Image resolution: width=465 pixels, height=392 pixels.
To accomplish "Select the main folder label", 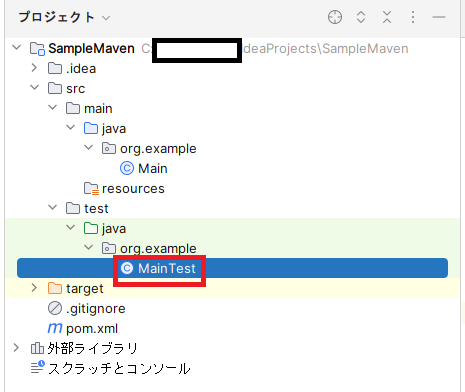I will (98, 109).
